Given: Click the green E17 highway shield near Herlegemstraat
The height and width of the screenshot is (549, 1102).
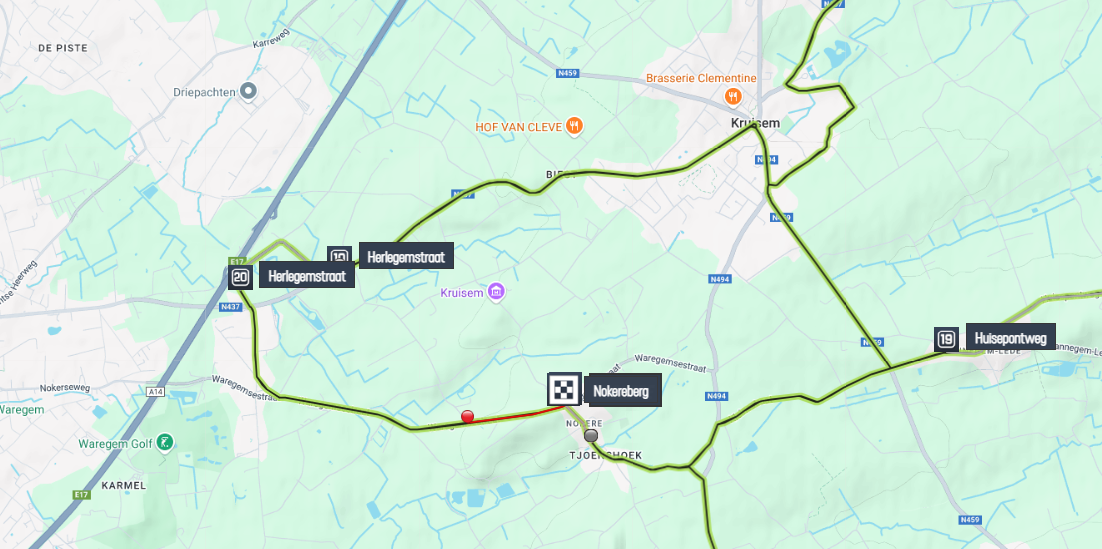Looking at the screenshot, I should 236,261.
